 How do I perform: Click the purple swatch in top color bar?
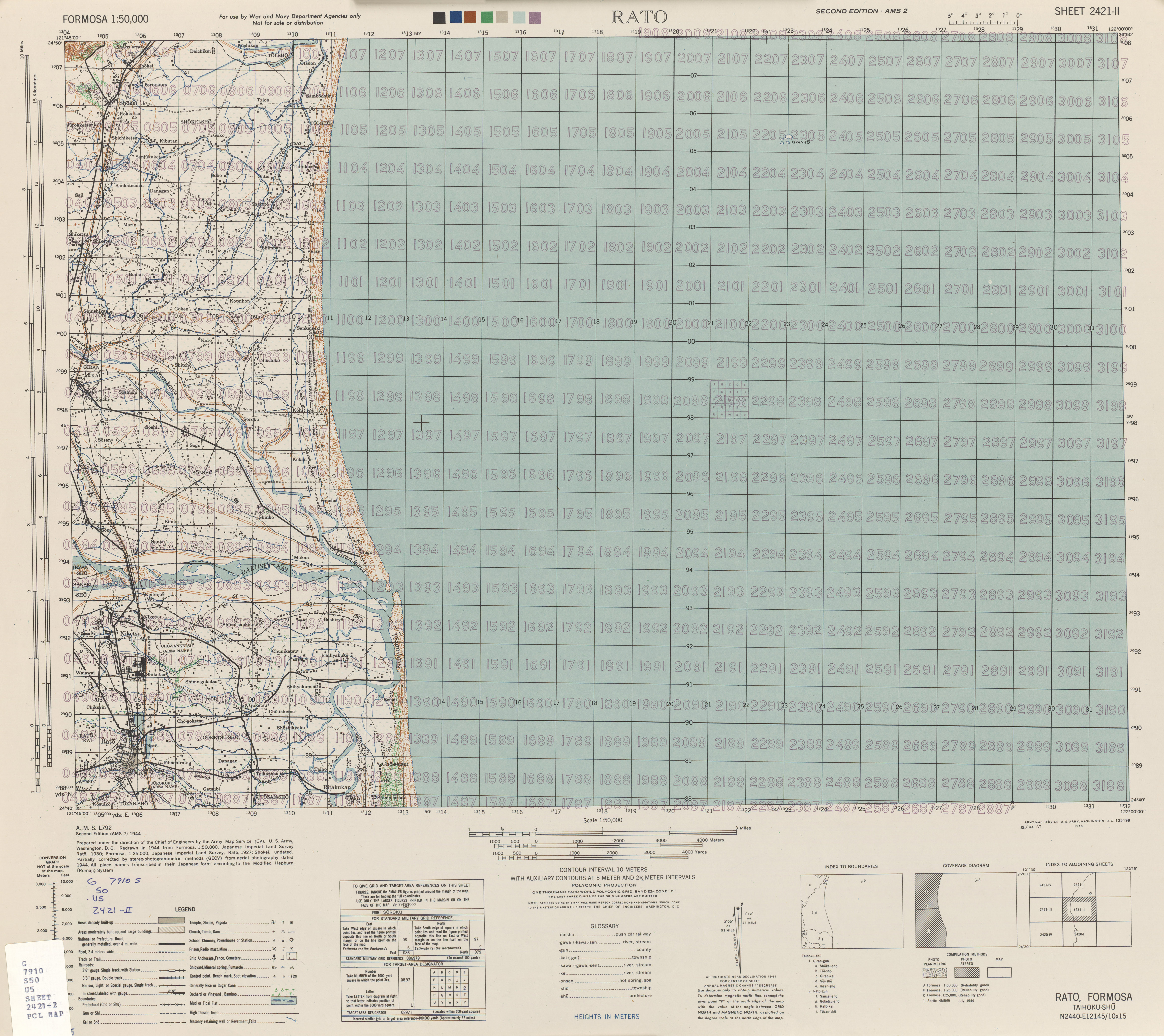pos(534,18)
